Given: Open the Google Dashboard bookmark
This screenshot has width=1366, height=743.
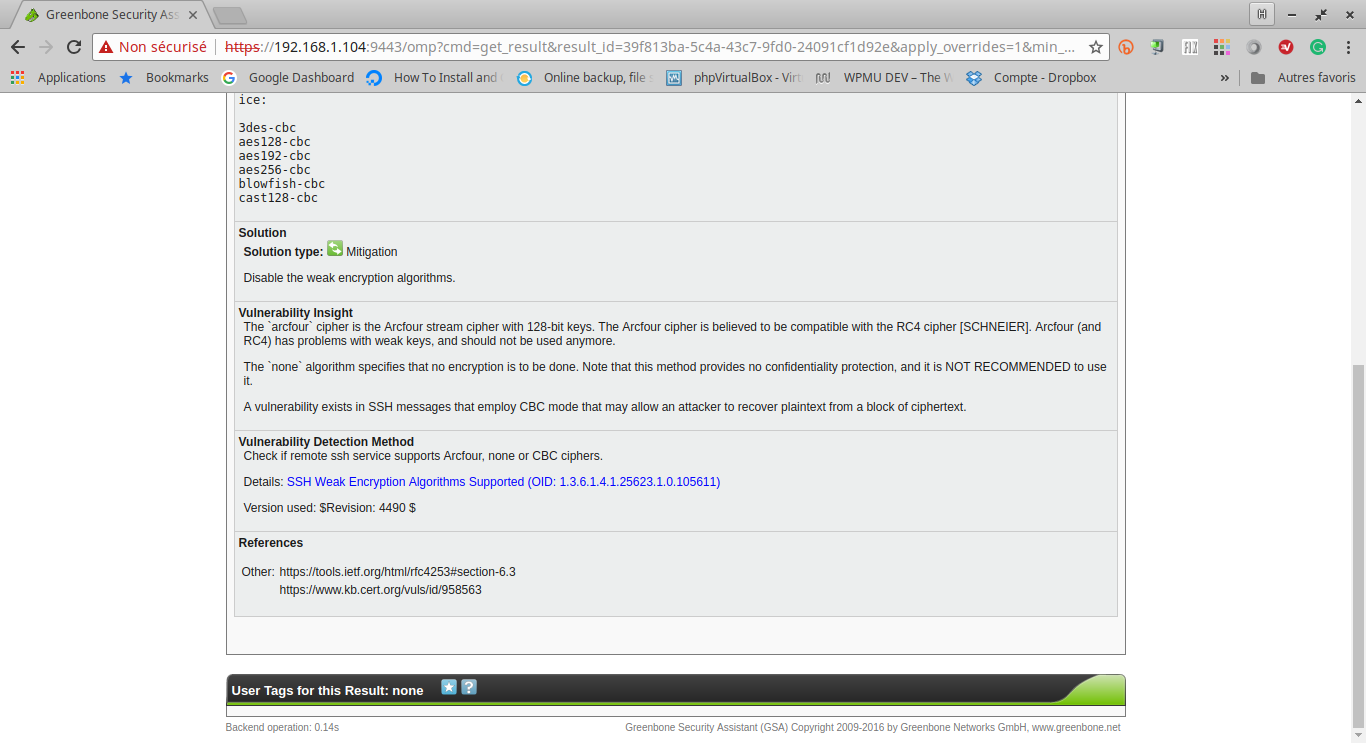Looking at the screenshot, I should (x=288, y=77).
